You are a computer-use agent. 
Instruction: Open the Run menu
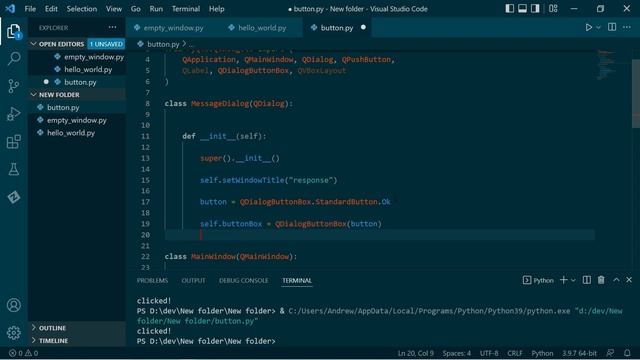[x=156, y=9]
